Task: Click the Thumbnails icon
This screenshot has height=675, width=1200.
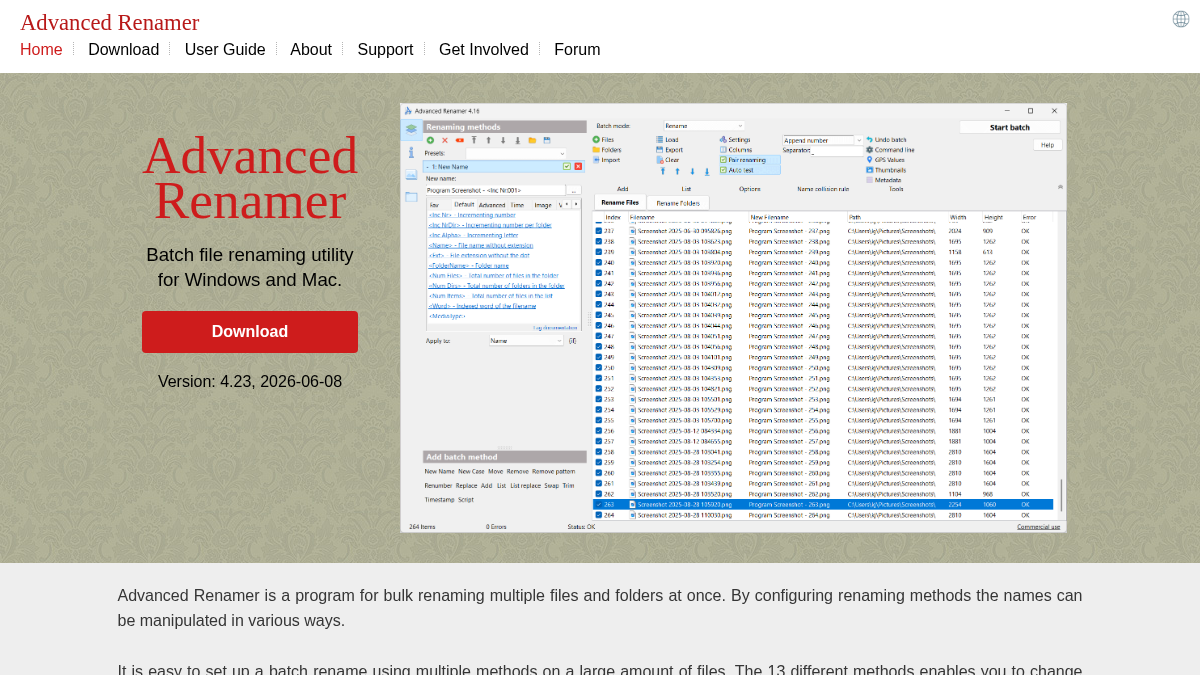Action: 870,169
